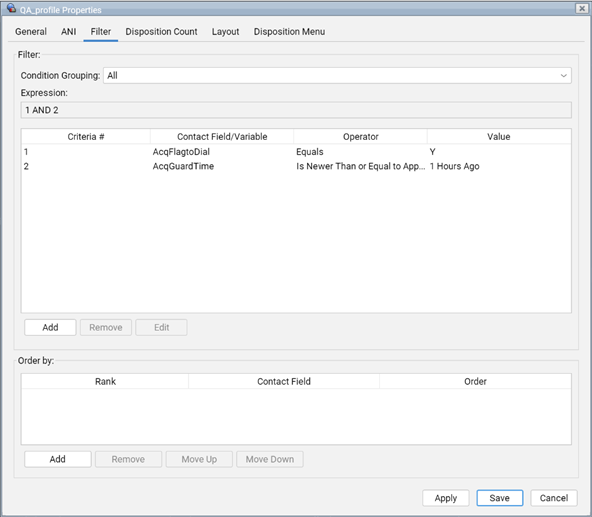Click the Criteria # column header
The height and width of the screenshot is (517, 592).
86,137
